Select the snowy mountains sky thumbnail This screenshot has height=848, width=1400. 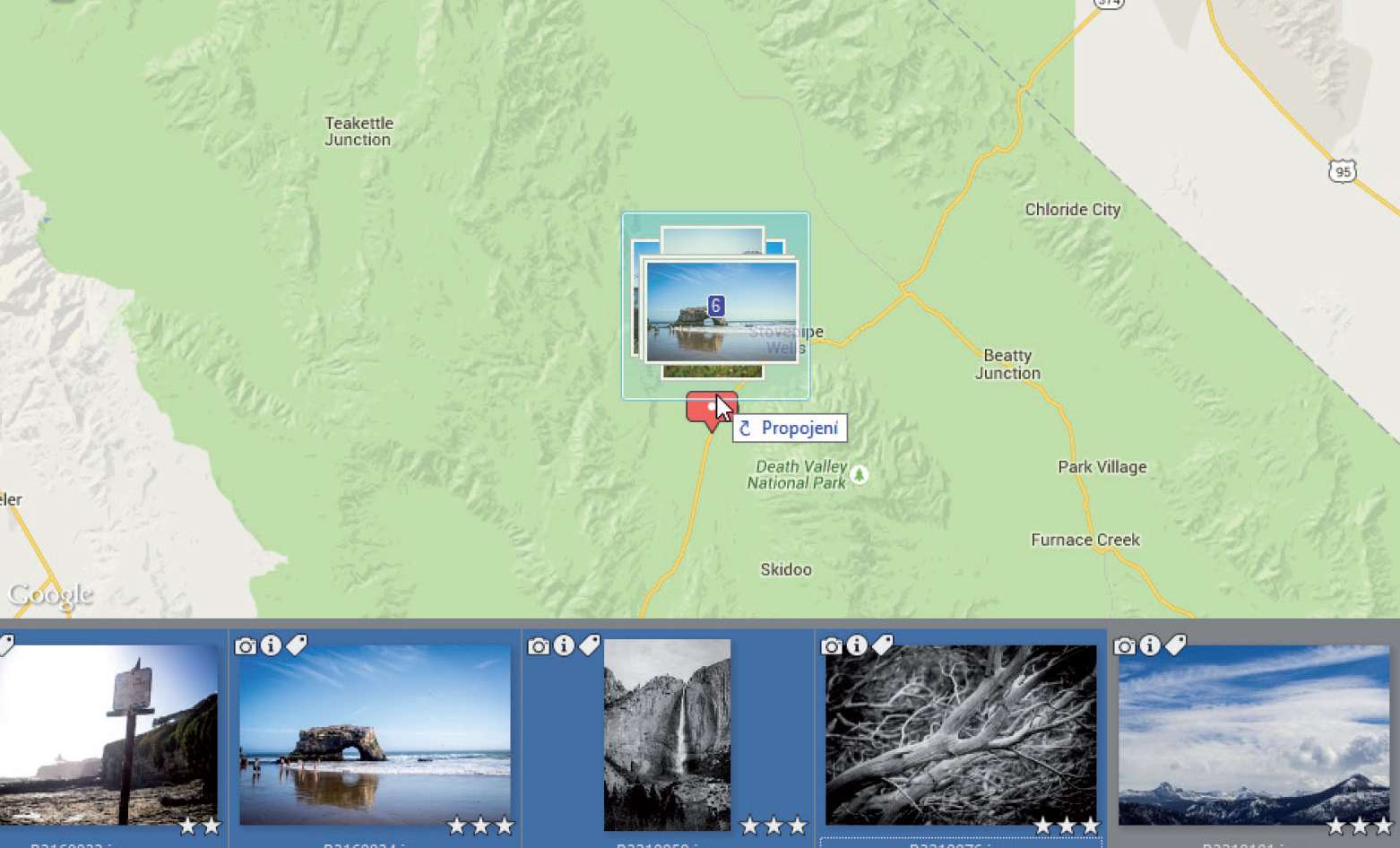click(1253, 735)
